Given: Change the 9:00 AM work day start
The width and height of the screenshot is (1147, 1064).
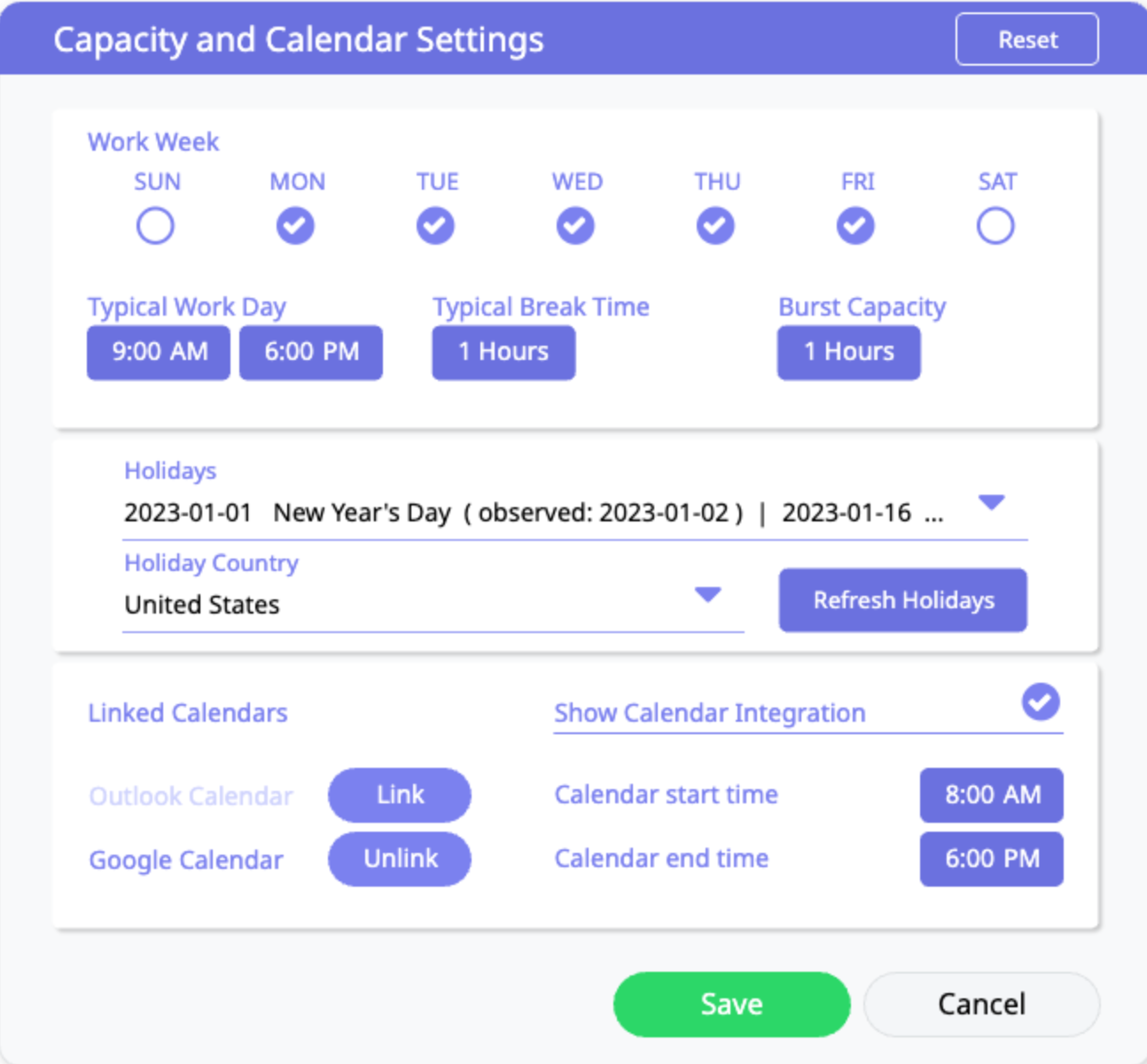Looking at the screenshot, I should tap(159, 352).
